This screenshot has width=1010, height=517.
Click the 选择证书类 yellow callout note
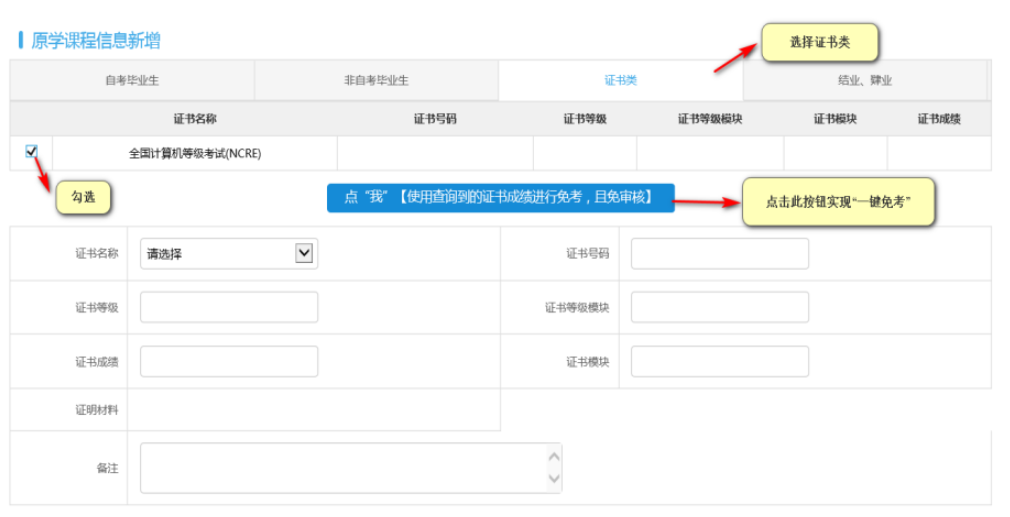[x=820, y=43]
